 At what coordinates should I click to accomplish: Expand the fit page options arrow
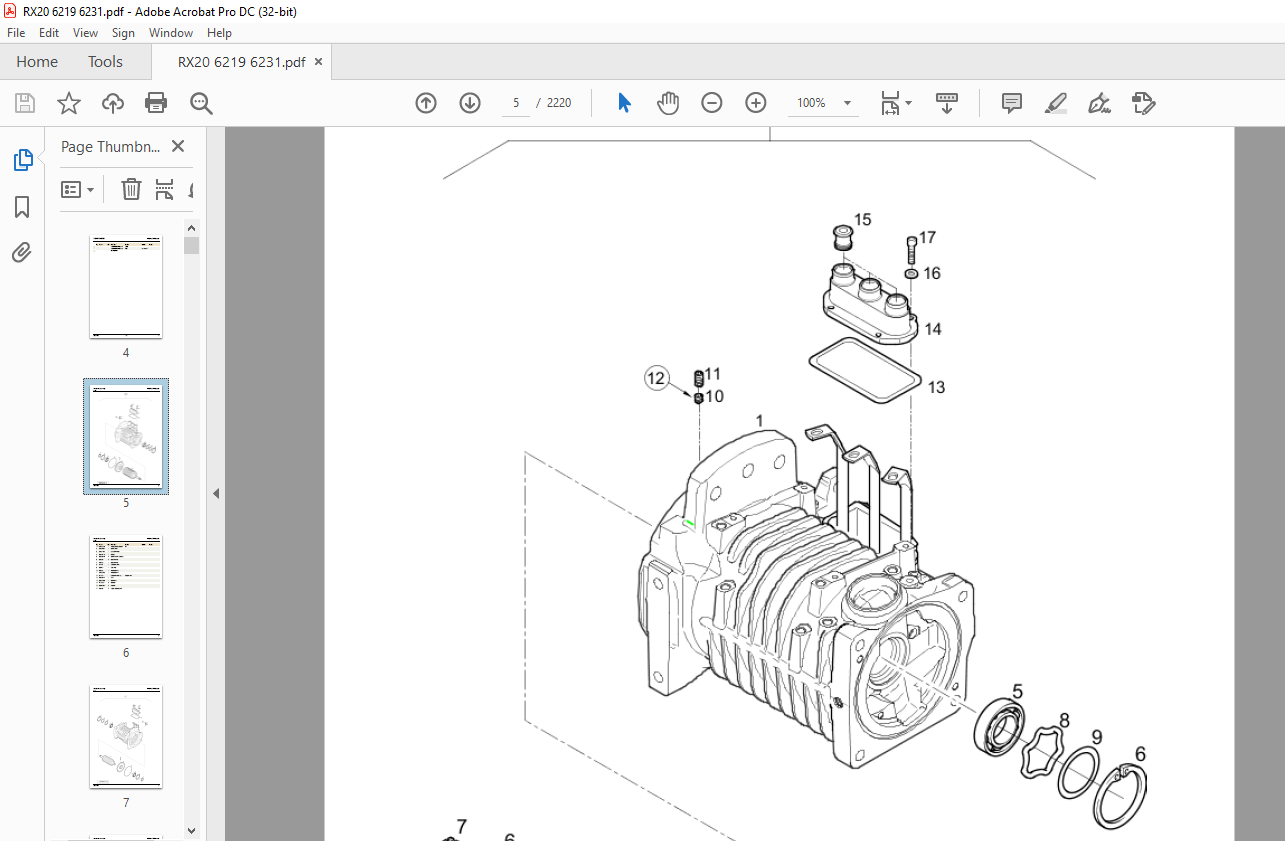coord(909,103)
